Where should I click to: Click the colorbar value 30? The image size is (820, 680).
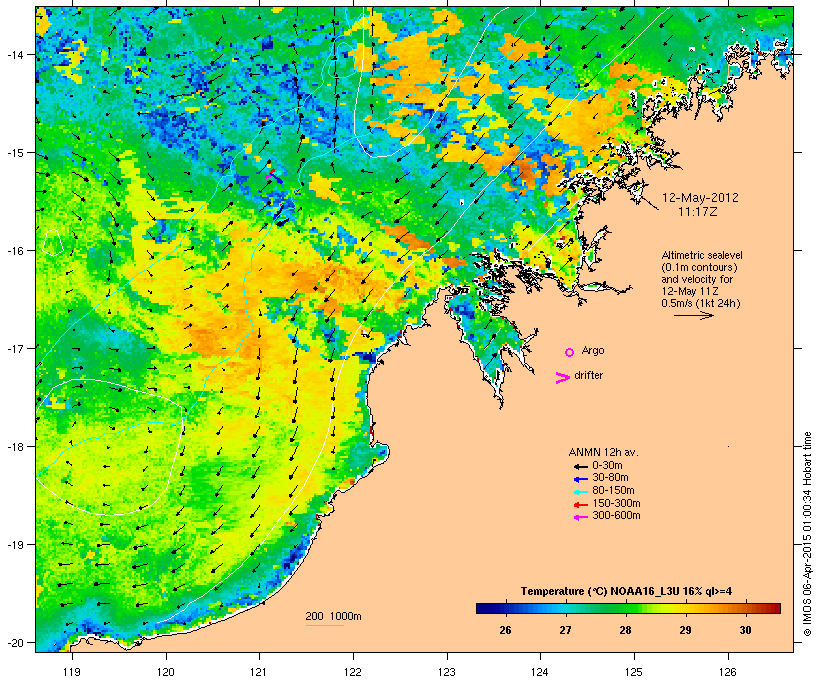pyautogui.click(x=745, y=630)
